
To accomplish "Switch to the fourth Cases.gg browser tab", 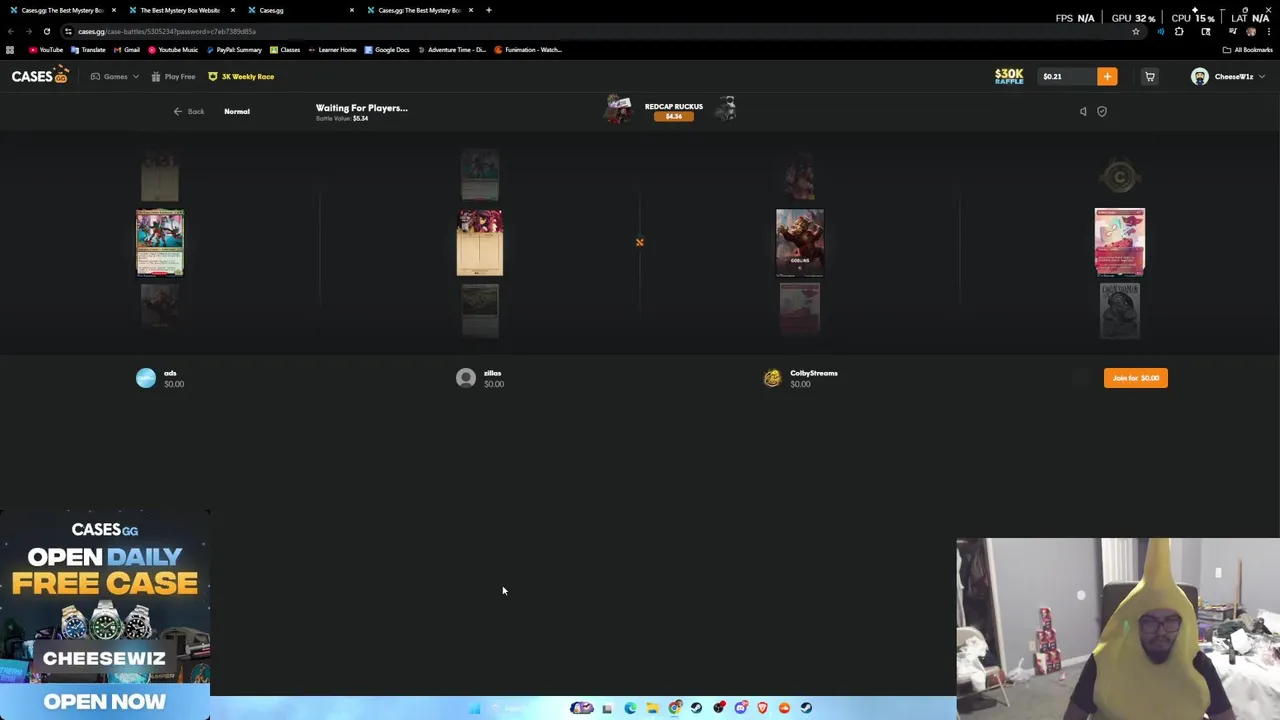I will 419,10.
